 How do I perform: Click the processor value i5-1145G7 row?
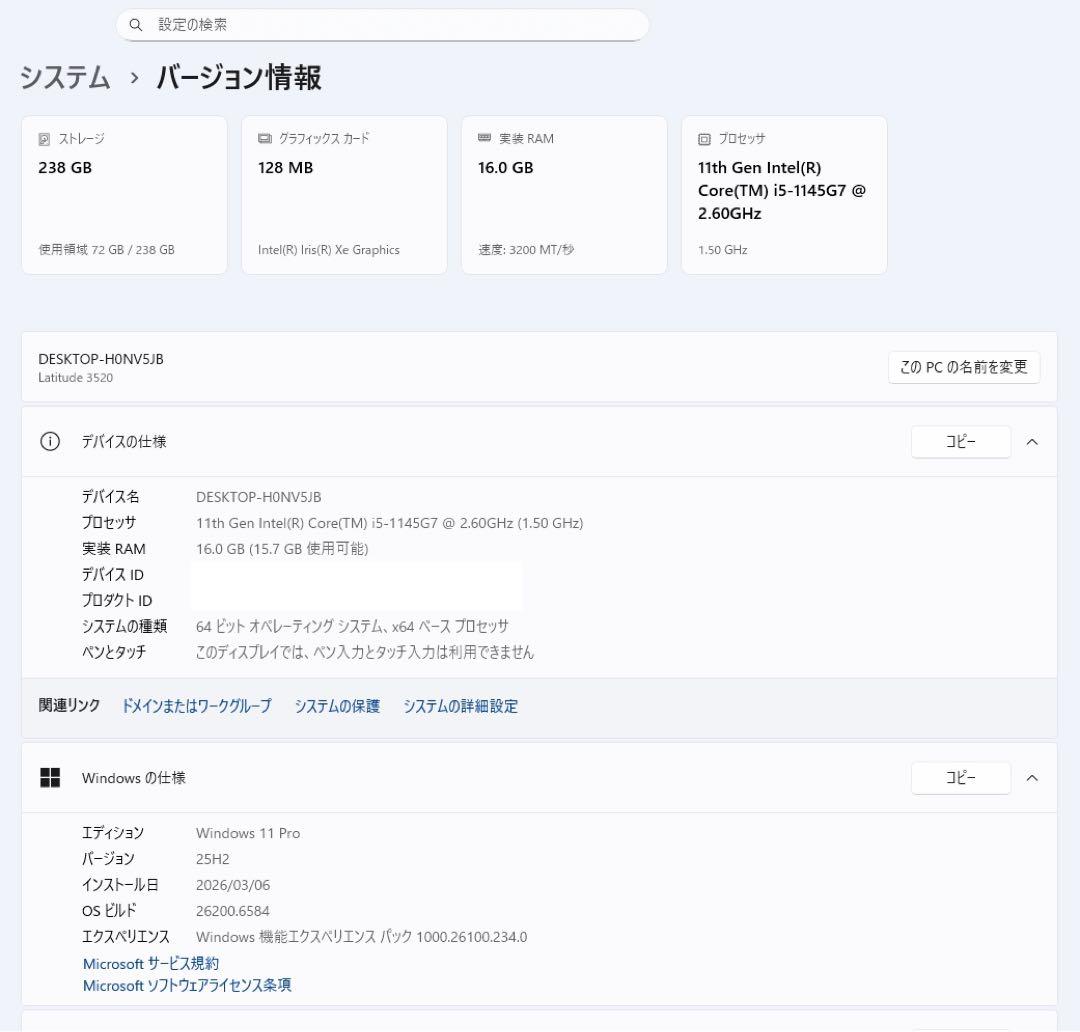[x=389, y=523]
